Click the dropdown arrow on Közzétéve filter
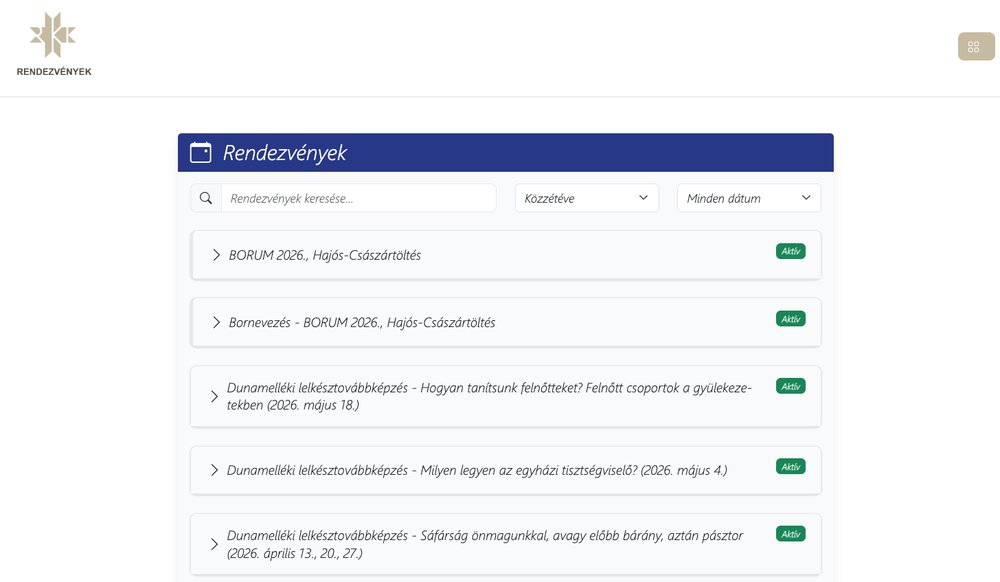Image resolution: width=1000 pixels, height=582 pixels. click(x=644, y=197)
